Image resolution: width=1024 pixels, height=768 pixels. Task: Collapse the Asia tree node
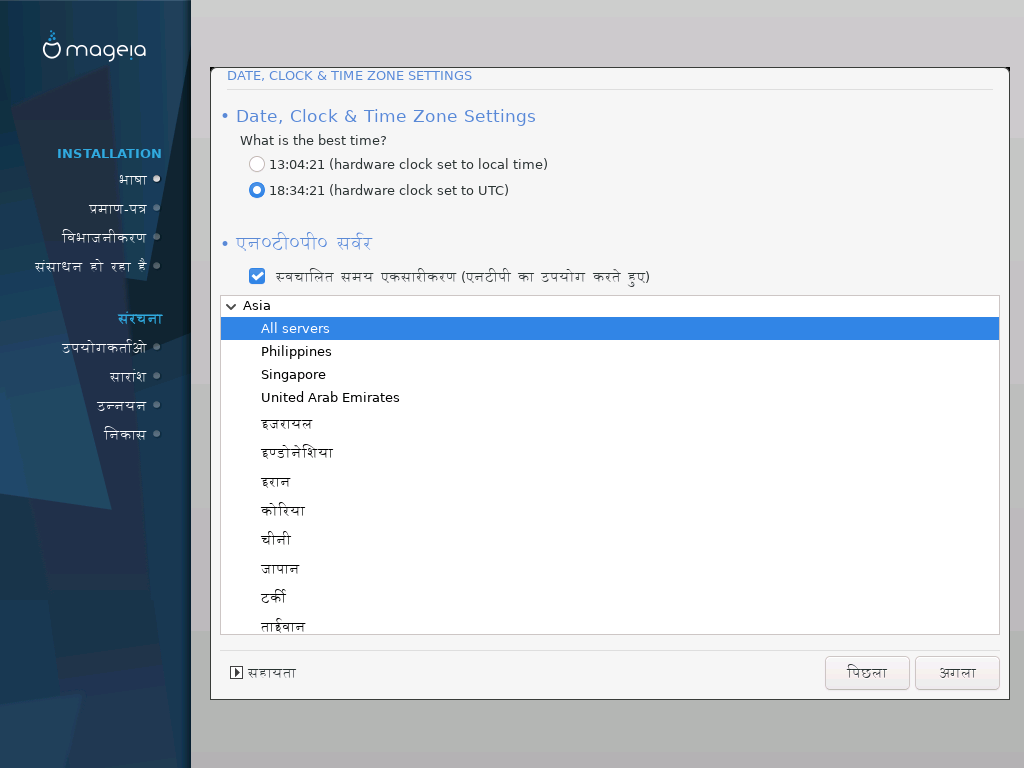[x=231, y=306]
